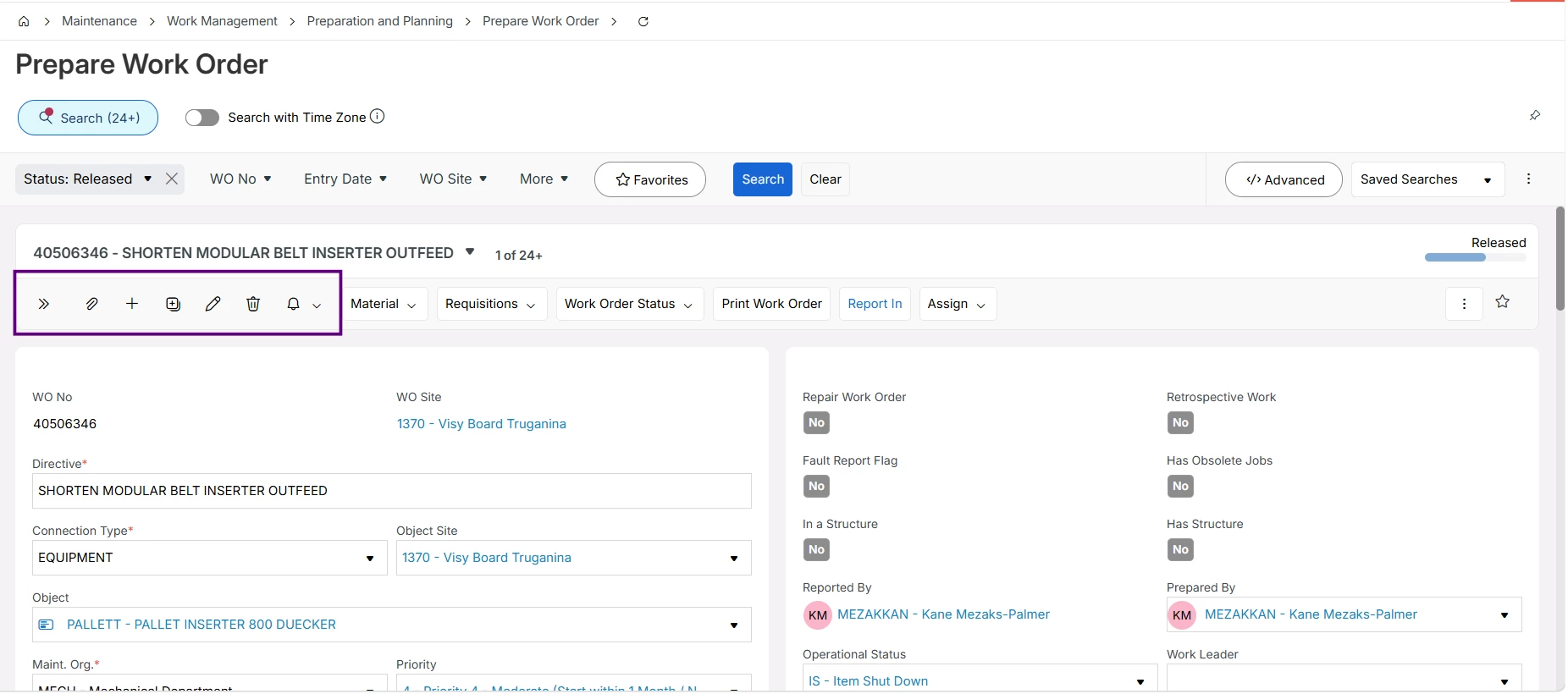
Task: Open the record's more actions kebab menu
Action: click(1464, 304)
